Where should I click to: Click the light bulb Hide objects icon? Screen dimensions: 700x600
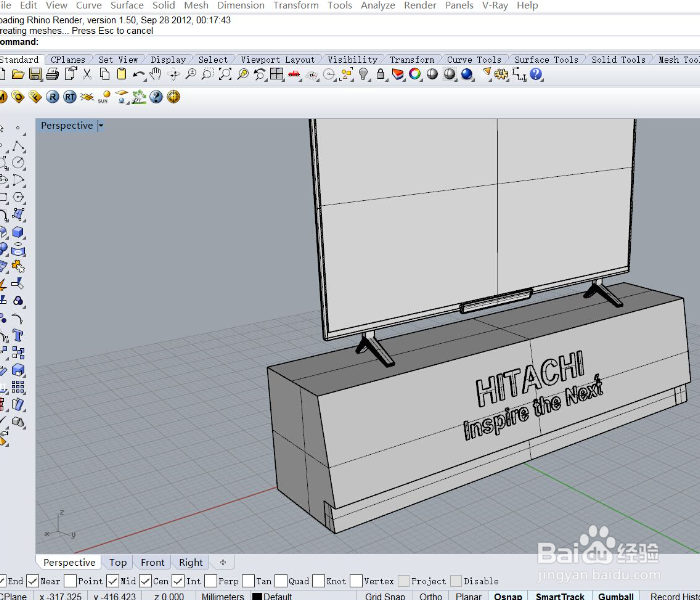point(364,74)
